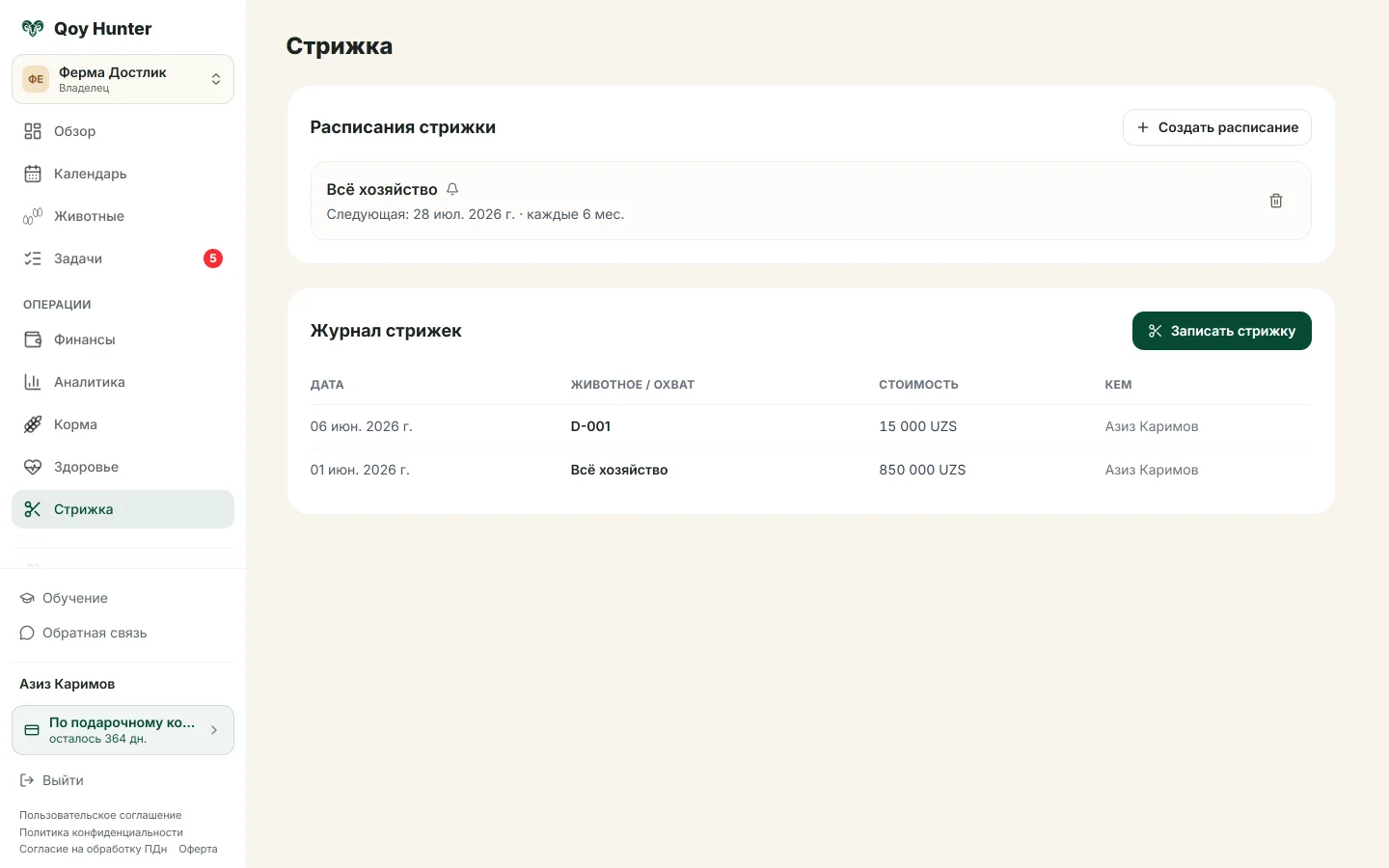Open the Оферта link
Screen dimensions: 1389x868
198,849
